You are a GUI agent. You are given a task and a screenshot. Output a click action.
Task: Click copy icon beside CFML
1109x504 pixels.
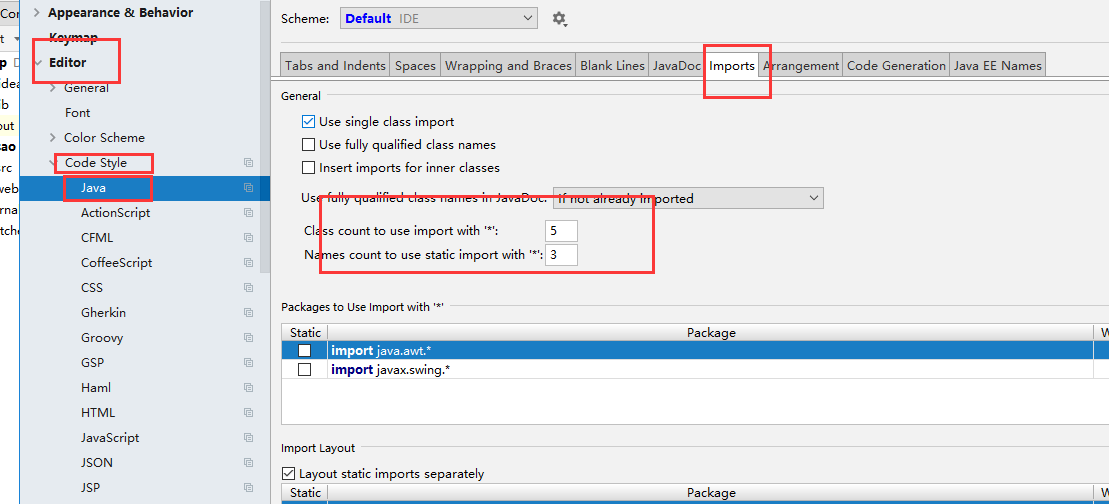248,238
